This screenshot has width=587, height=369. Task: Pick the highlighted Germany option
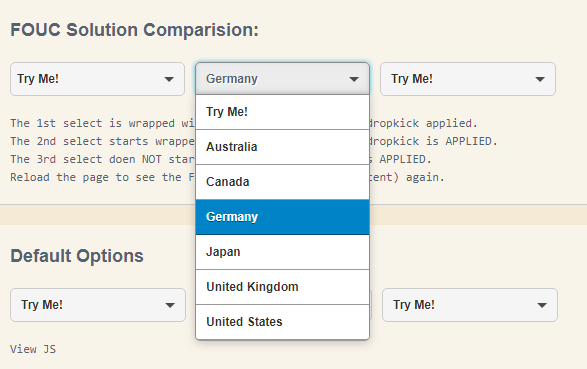pyautogui.click(x=282, y=217)
